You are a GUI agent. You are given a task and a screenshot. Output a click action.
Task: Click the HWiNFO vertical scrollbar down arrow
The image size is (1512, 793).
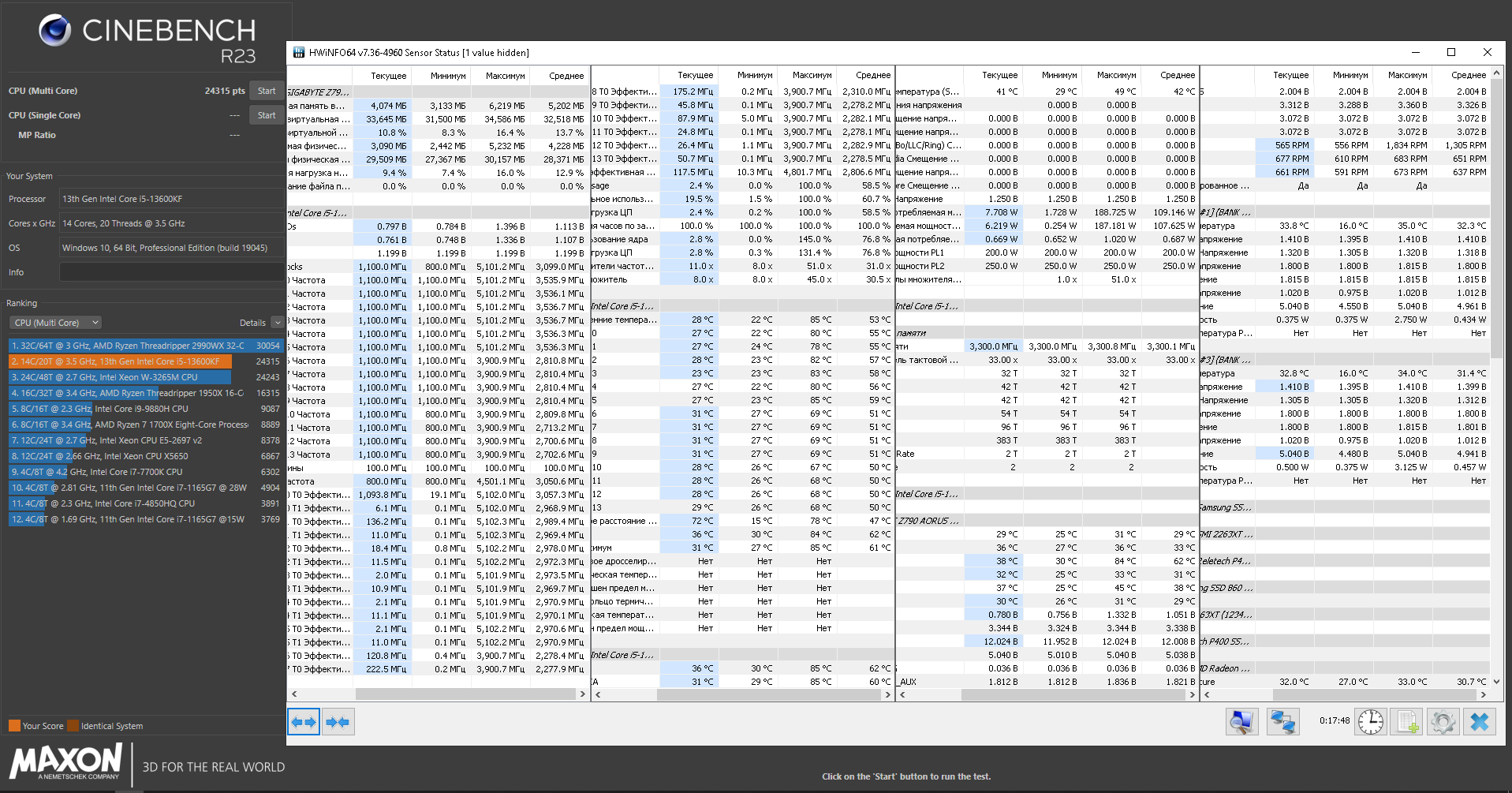click(x=1497, y=682)
